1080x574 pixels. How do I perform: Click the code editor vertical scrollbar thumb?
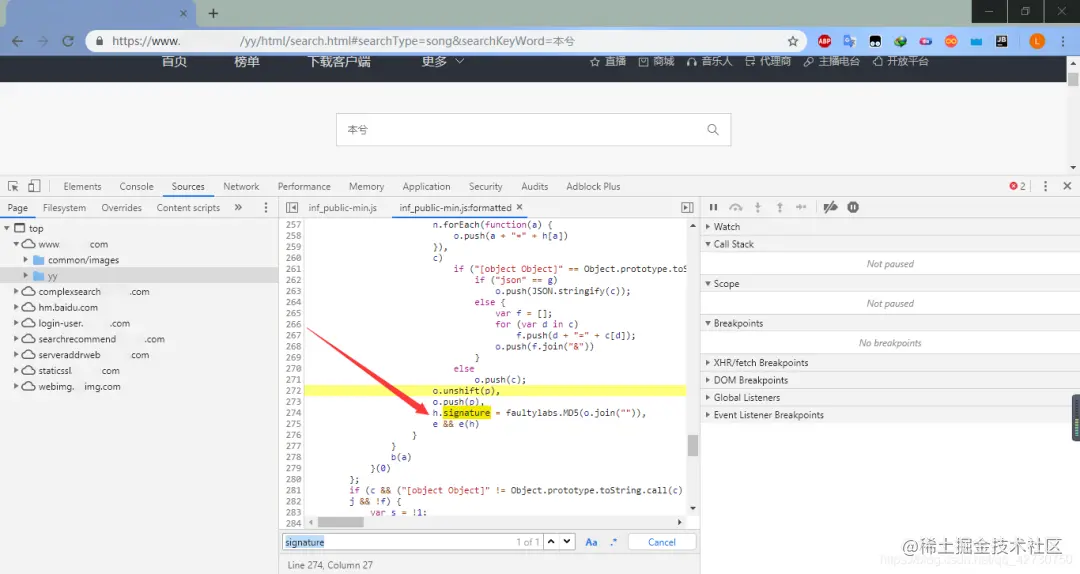pyautogui.click(x=692, y=445)
